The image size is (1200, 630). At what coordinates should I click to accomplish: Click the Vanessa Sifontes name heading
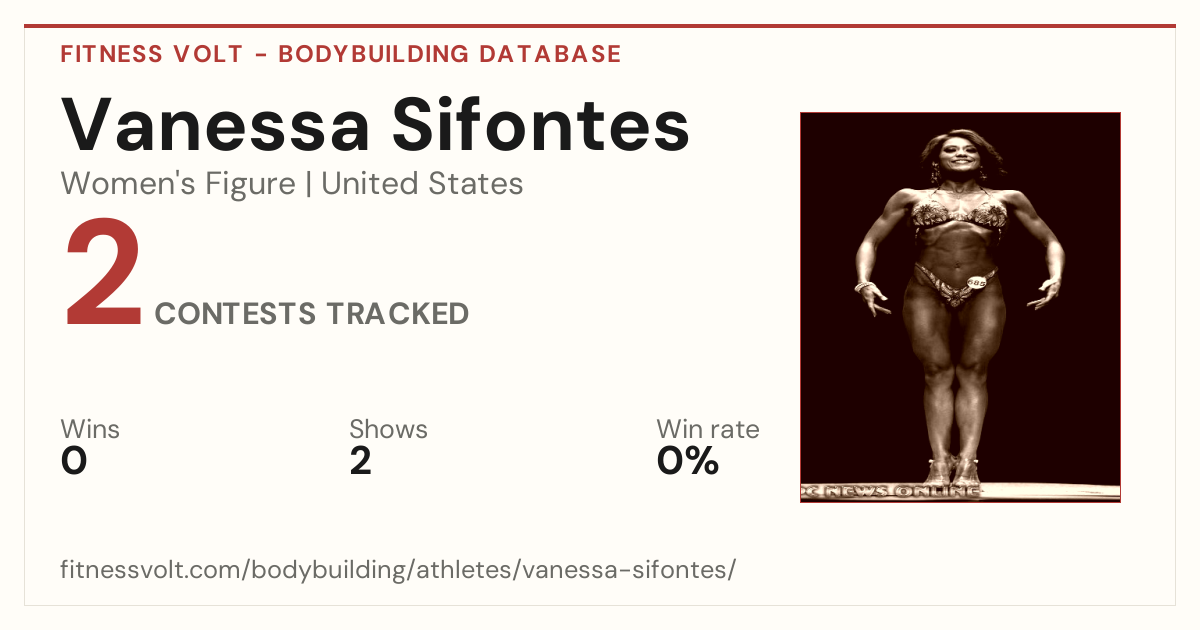tap(375, 125)
